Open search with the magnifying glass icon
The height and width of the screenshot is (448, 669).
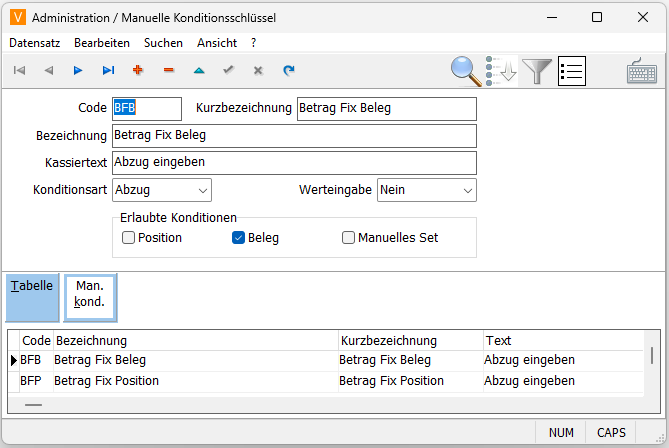[466, 71]
